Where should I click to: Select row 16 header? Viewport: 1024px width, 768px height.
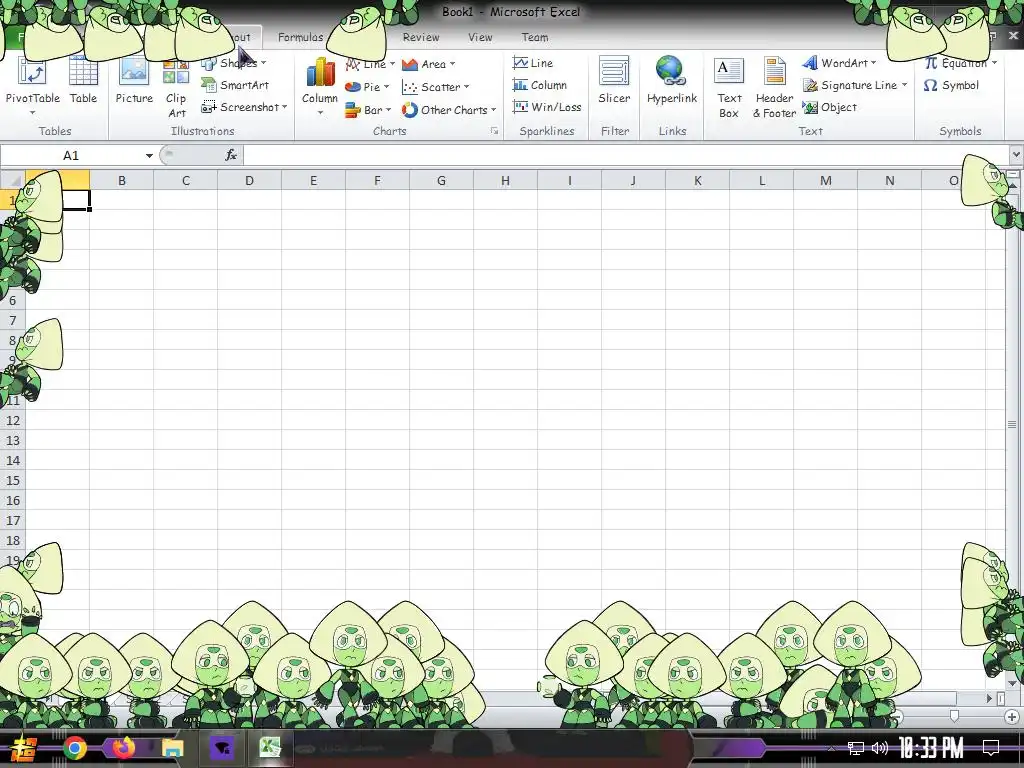coord(12,500)
